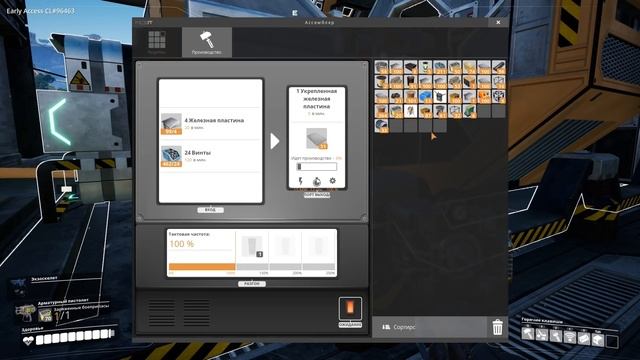Select the dark tool on white background, third row
Image resolution: width=640 pixels, height=360 pixels.
pos(440,97)
